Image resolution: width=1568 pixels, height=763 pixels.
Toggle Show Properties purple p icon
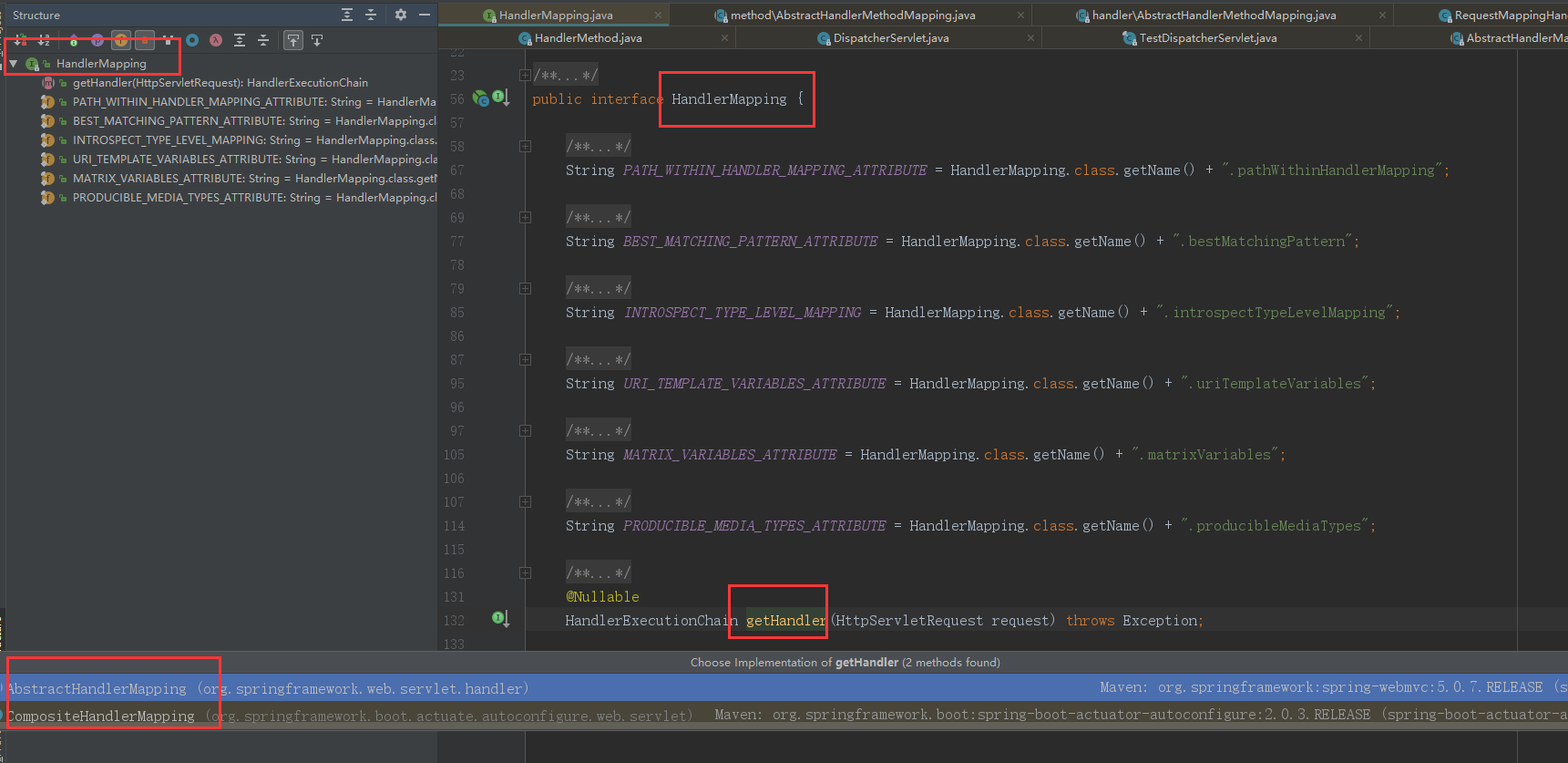click(x=97, y=40)
